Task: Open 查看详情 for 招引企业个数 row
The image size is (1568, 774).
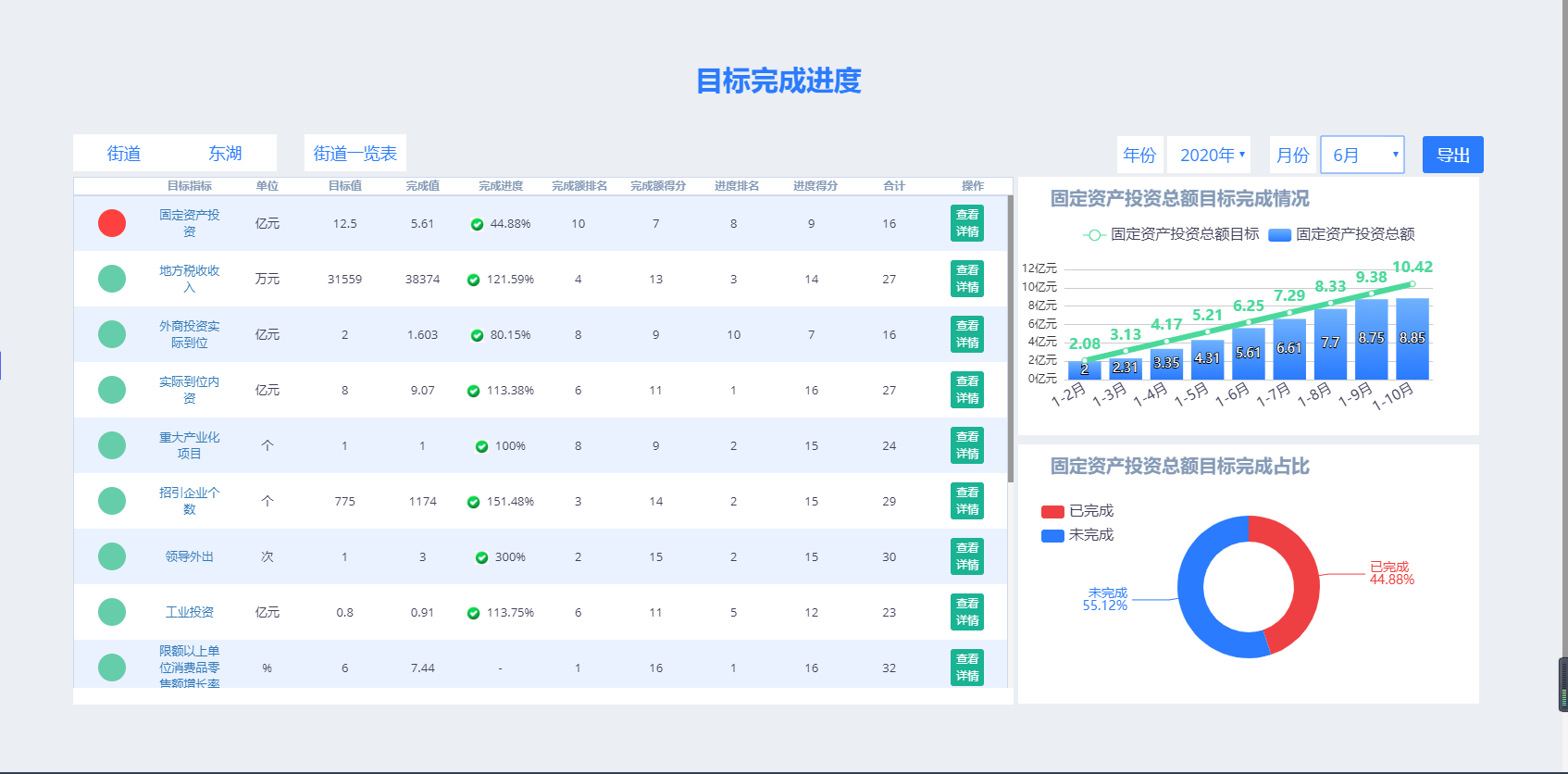Action: (x=967, y=501)
